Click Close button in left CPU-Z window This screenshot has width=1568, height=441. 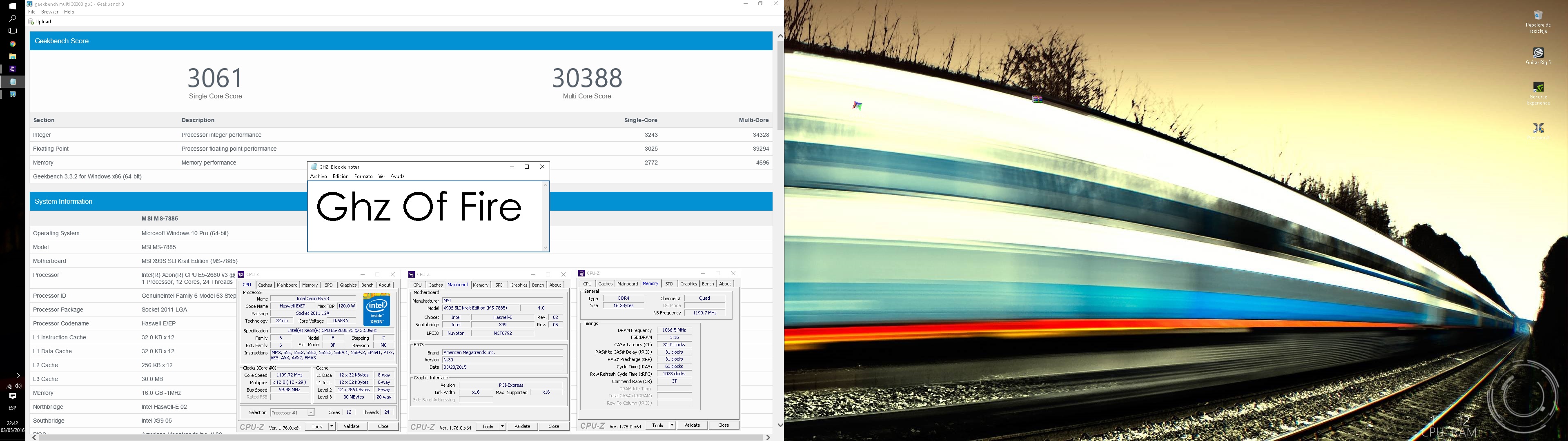click(x=383, y=426)
